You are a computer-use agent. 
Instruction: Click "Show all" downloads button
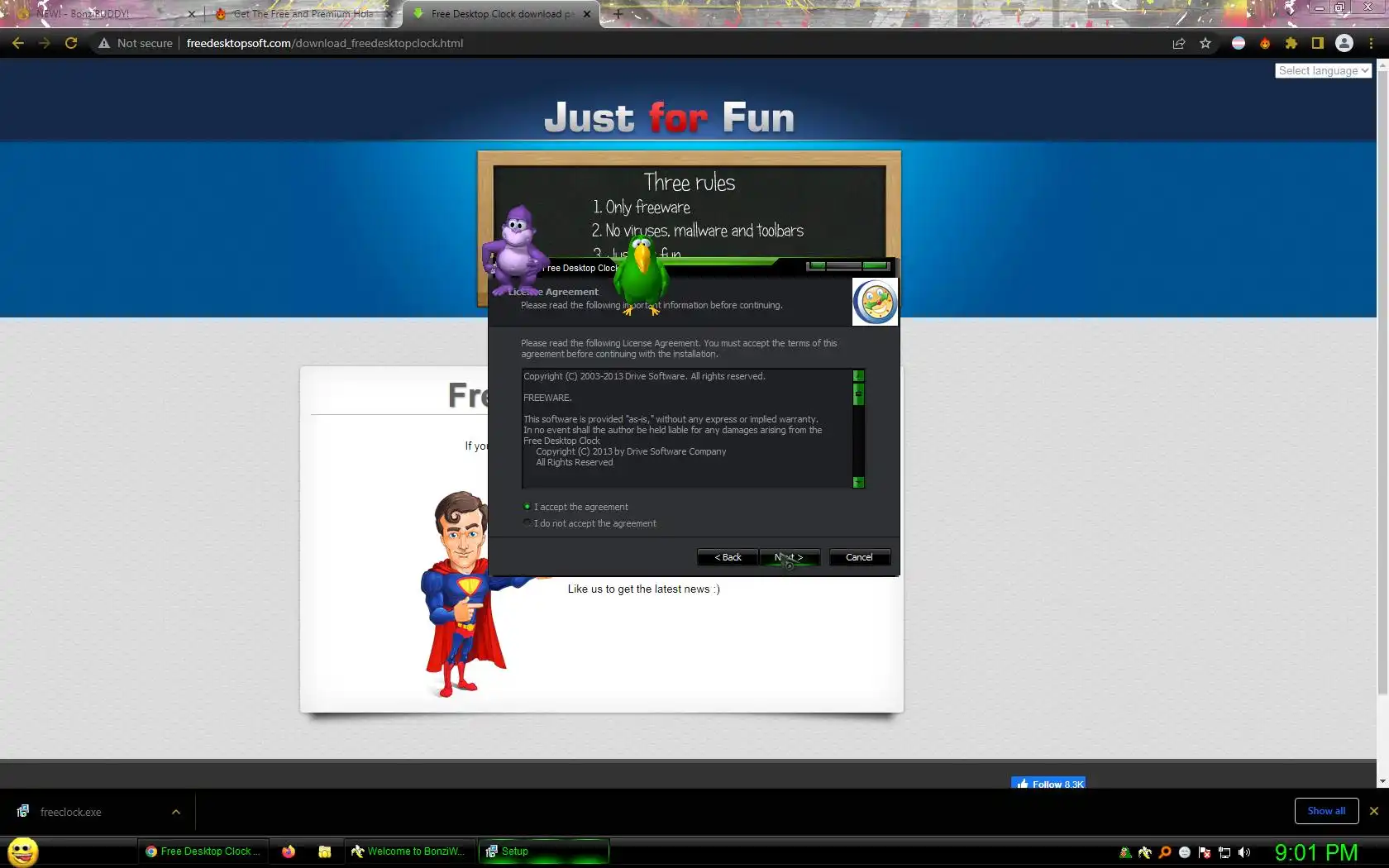point(1326,811)
